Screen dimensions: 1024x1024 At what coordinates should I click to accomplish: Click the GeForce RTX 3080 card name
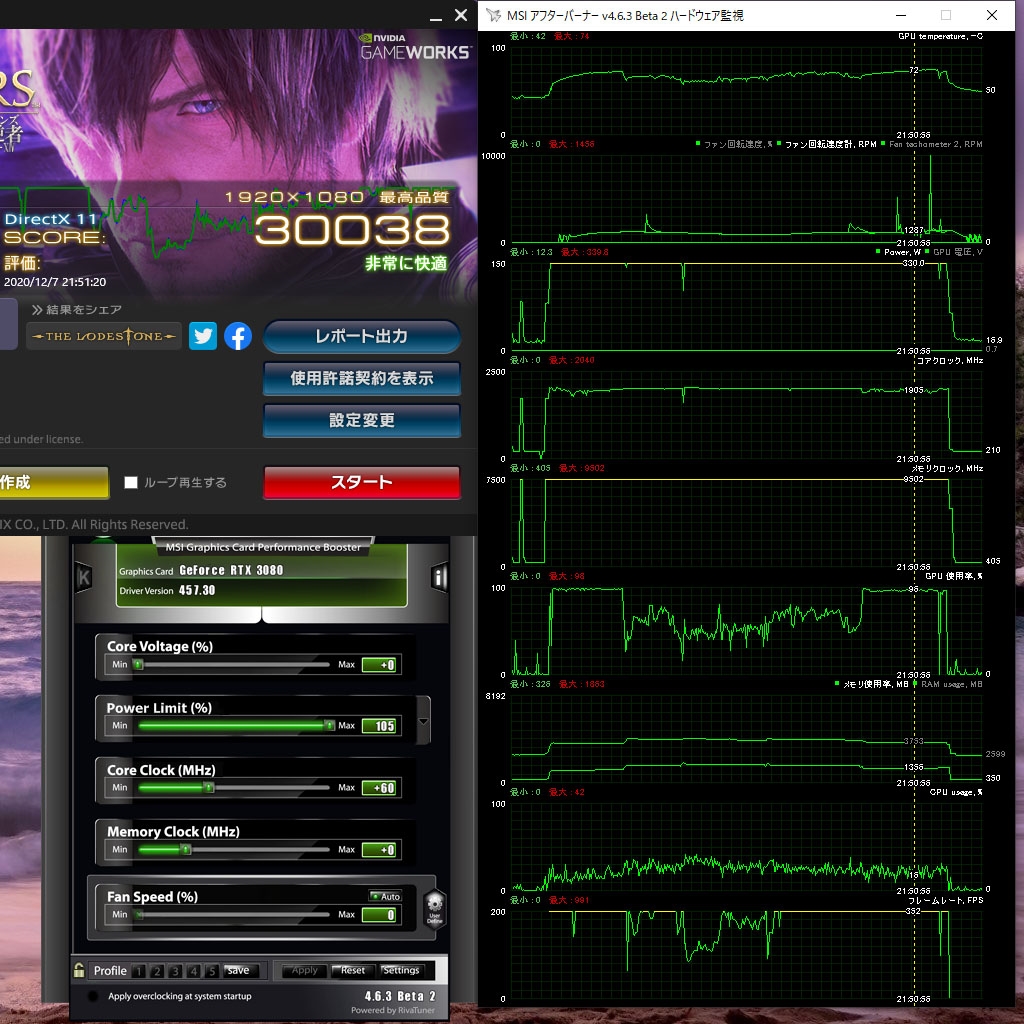click(x=231, y=570)
